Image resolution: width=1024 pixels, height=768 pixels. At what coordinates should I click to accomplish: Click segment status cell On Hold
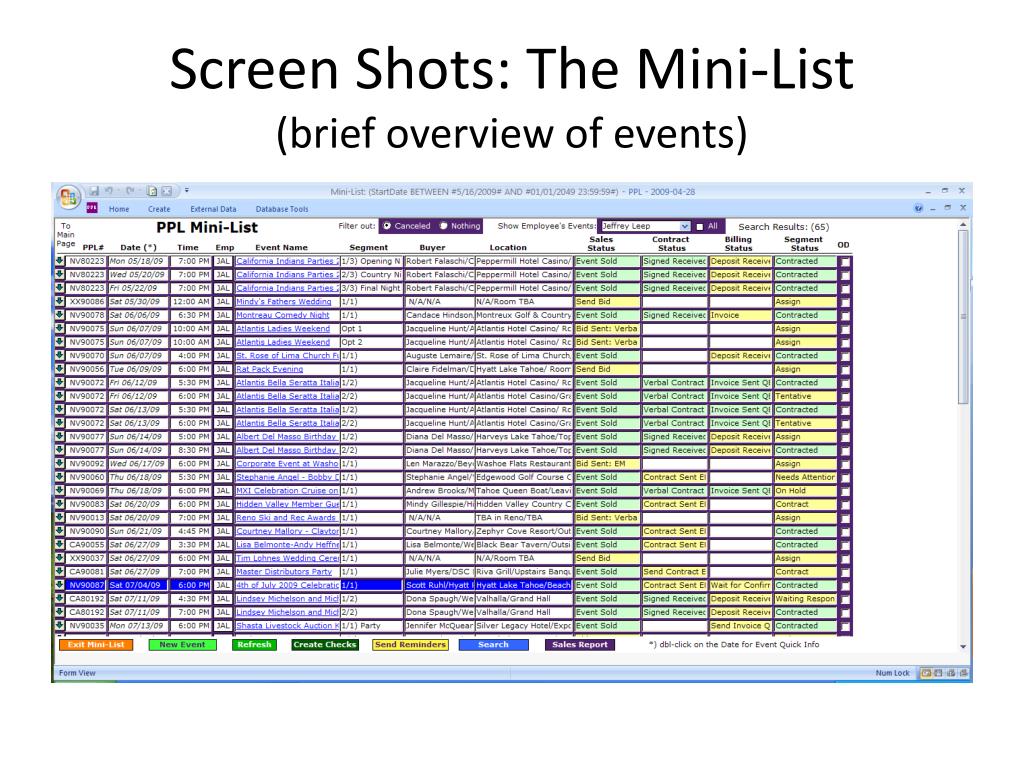pyautogui.click(x=805, y=490)
